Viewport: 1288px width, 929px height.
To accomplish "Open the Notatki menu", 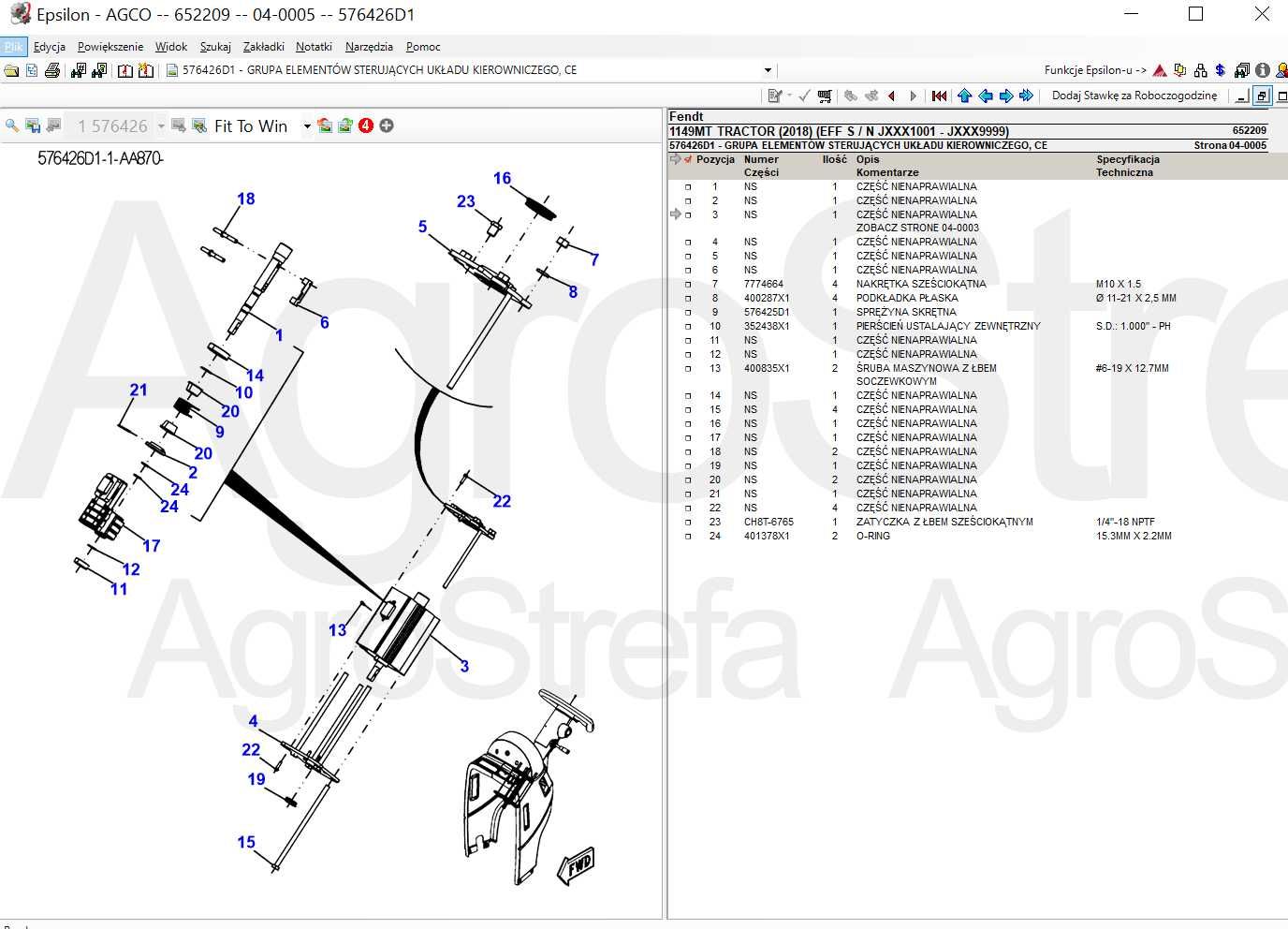I will point(314,47).
